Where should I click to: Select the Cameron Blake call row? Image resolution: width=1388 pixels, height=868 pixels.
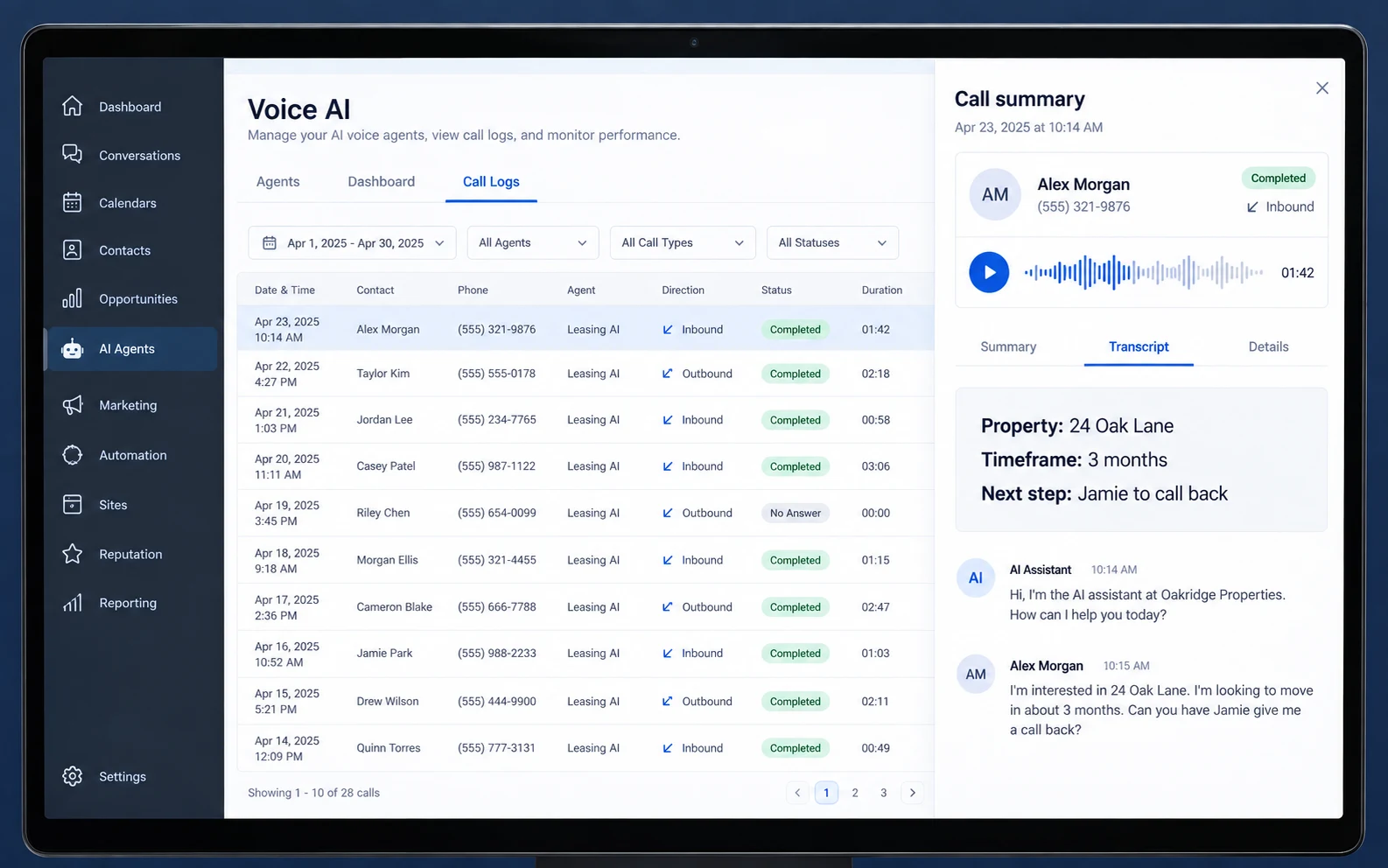coord(585,607)
